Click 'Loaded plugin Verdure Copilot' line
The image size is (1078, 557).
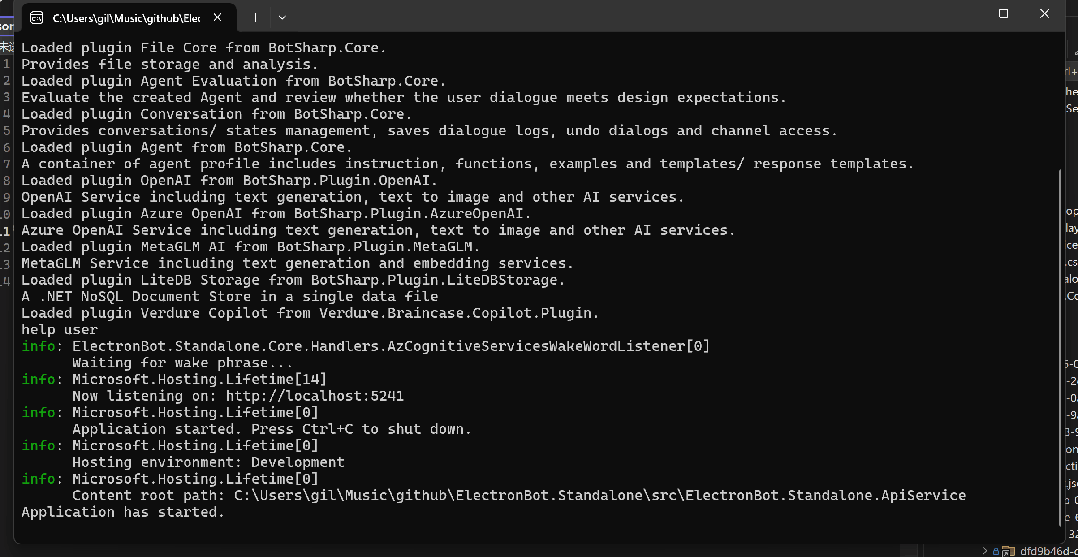[310, 313]
